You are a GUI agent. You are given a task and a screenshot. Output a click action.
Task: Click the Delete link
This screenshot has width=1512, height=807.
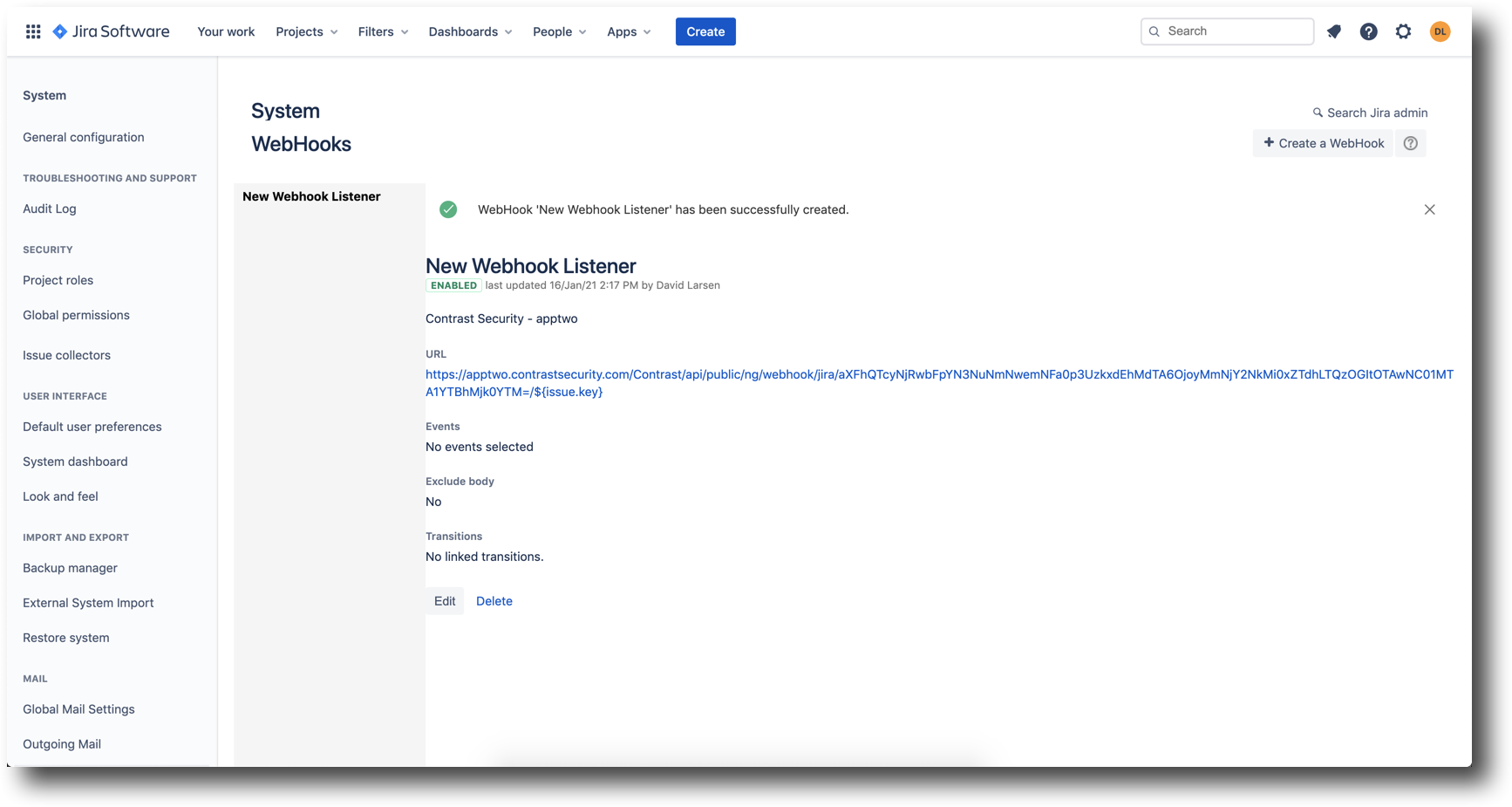pyautogui.click(x=494, y=601)
